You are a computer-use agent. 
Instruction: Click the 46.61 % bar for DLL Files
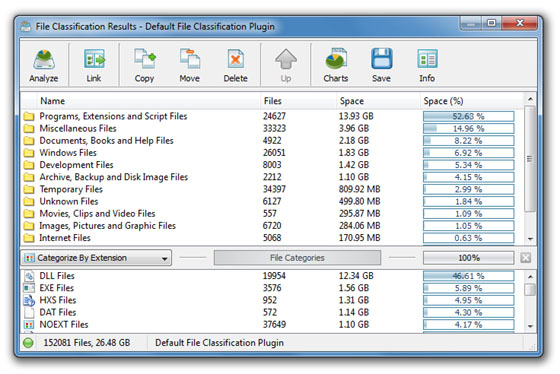pyautogui.click(x=469, y=276)
